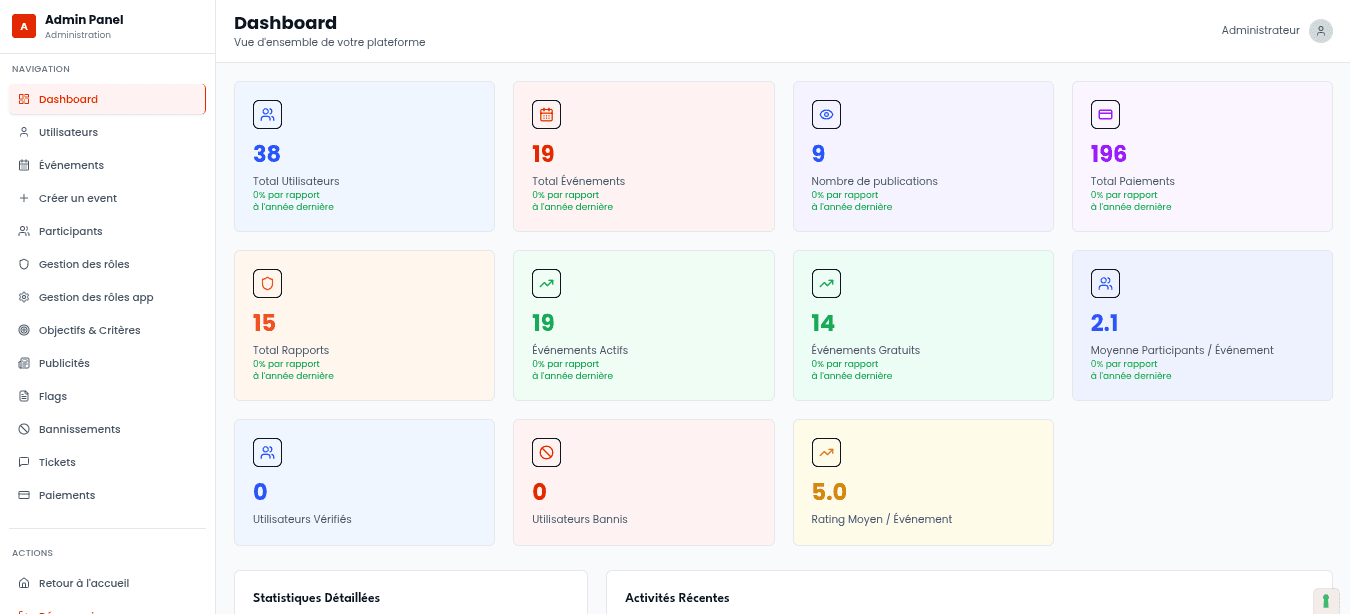Click the administrator avatar icon
The image size is (1350, 614).
click(1320, 31)
